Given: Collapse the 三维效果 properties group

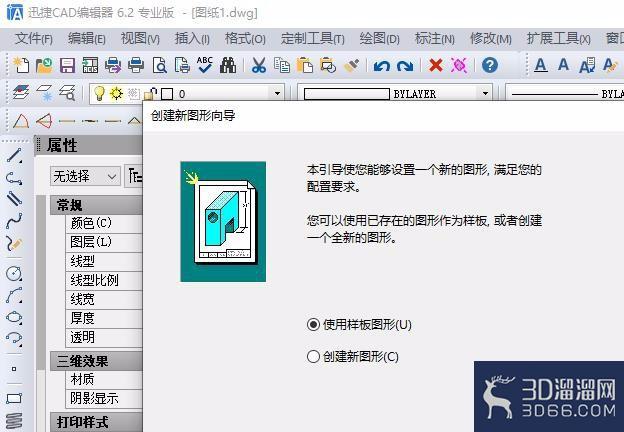Looking at the screenshot, I should click(x=96, y=361).
